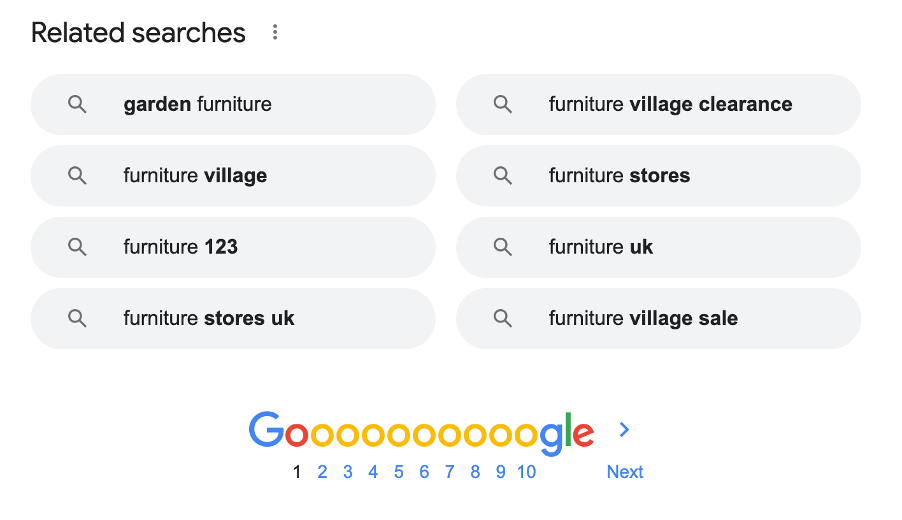Click the Goooooooooogle pagination logo
Image resolution: width=902 pixels, height=520 pixels.
[421, 433]
